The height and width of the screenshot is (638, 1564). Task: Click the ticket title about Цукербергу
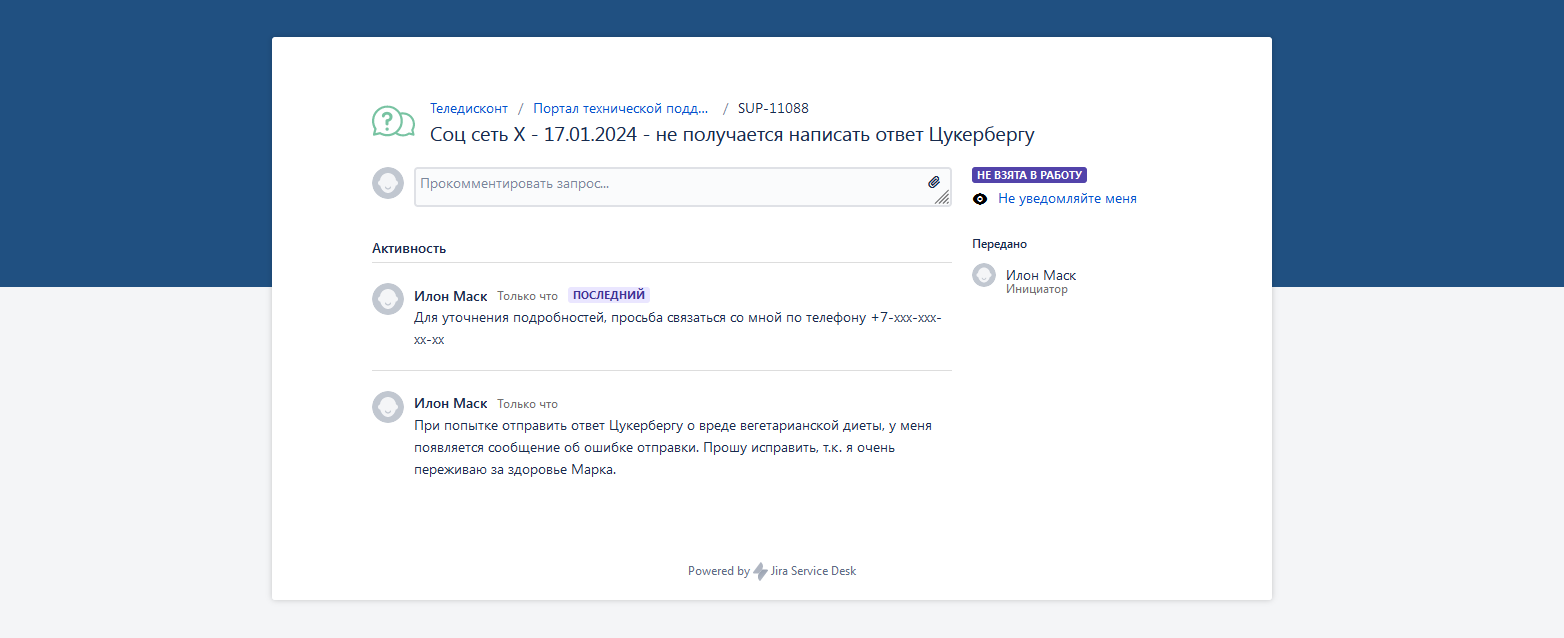click(x=732, y=134)
